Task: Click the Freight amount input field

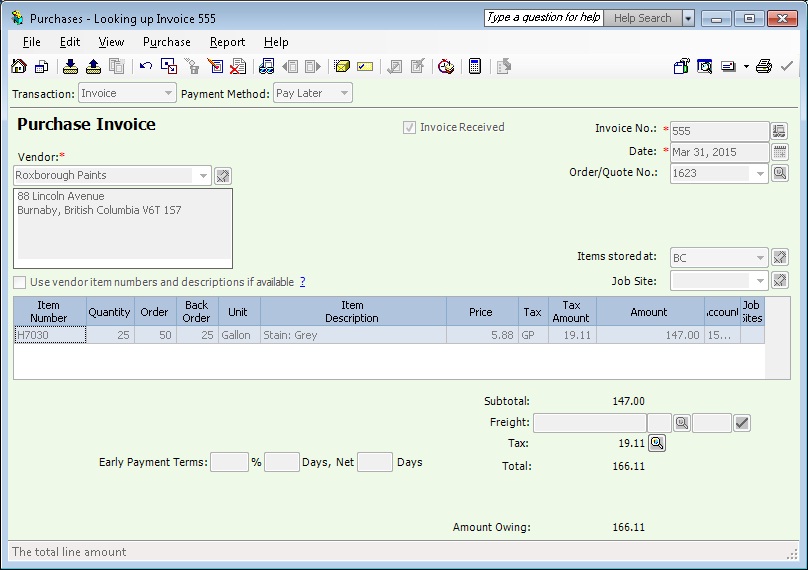Action: [590, 423]
